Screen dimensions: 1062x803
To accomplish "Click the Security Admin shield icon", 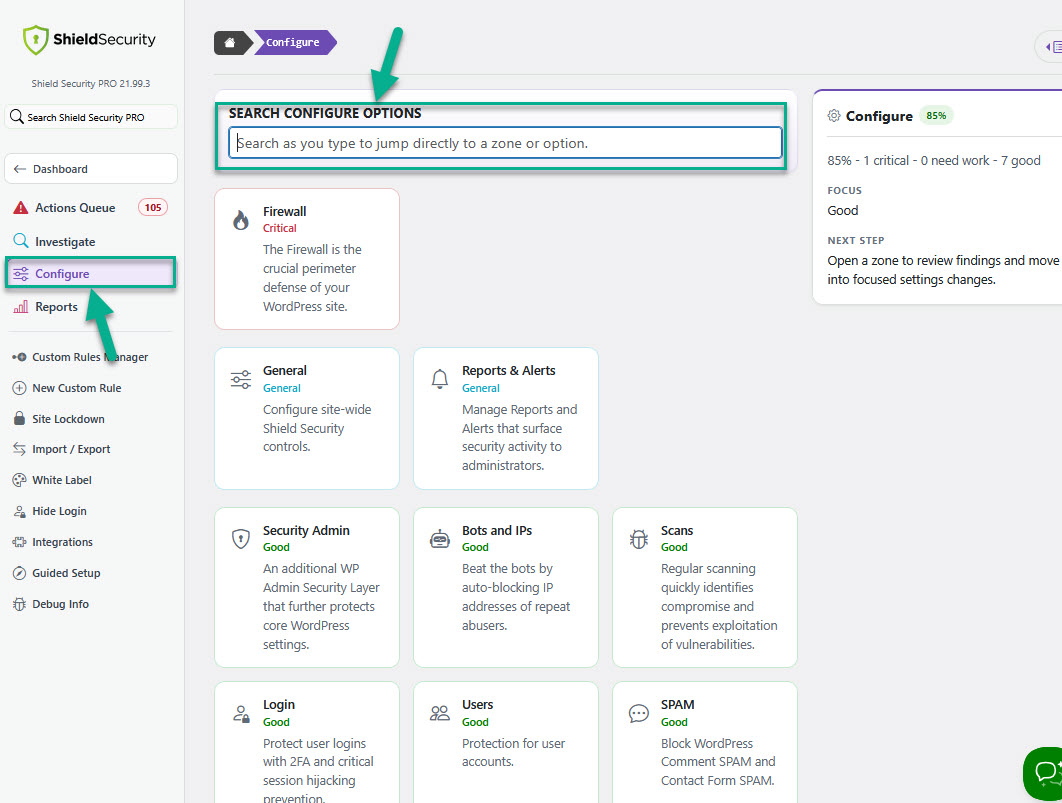I will click(x=240, y=539).
